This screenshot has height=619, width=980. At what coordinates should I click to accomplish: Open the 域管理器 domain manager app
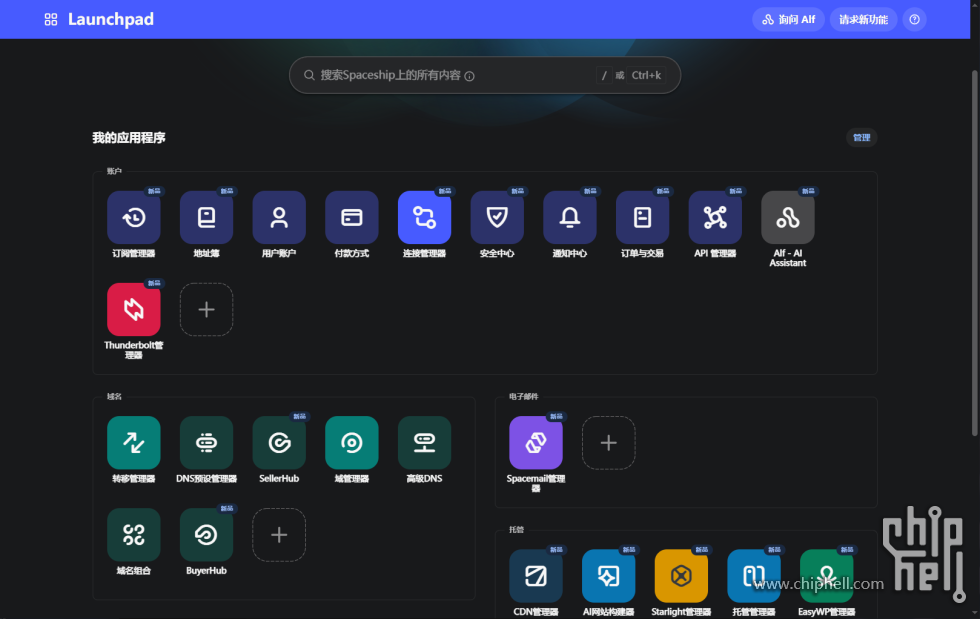click(352, 443)
